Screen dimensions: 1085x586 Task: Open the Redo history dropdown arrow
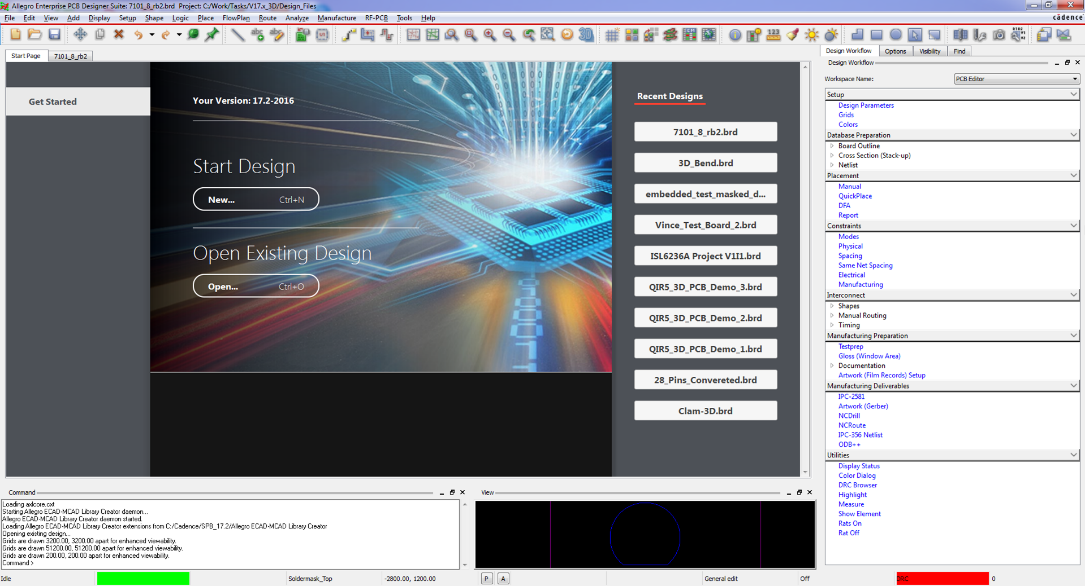(x=179, y=35)
